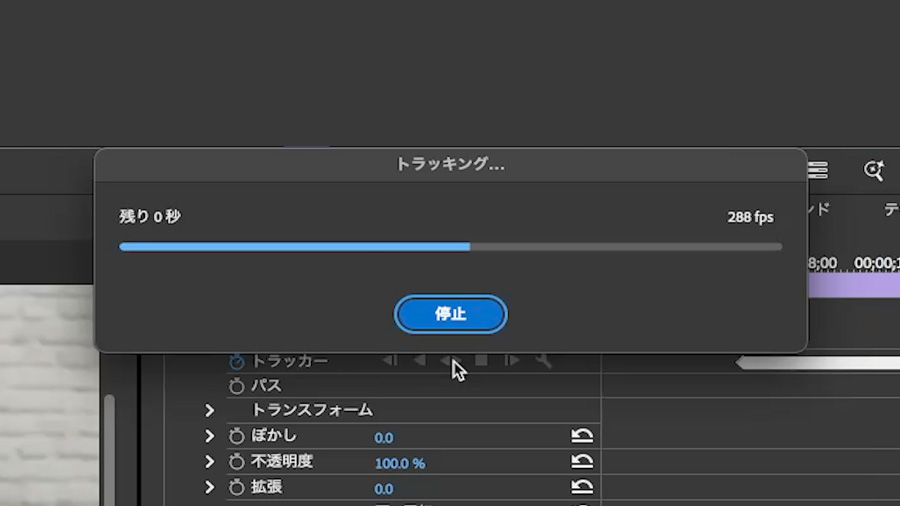Stop tracking with the 停止 button
This screenshot has width=900, height=506.
pos(451,314)
